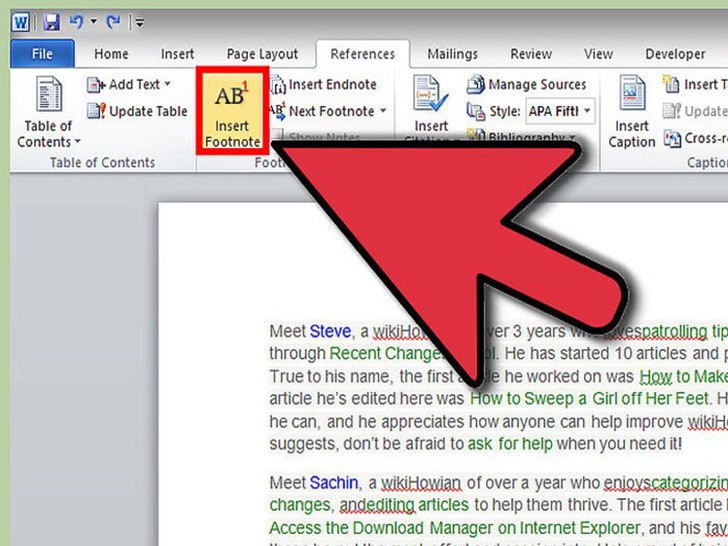Open the Table of Contents gallery
This screenshot has width=728, height=546.
(48, 112)
